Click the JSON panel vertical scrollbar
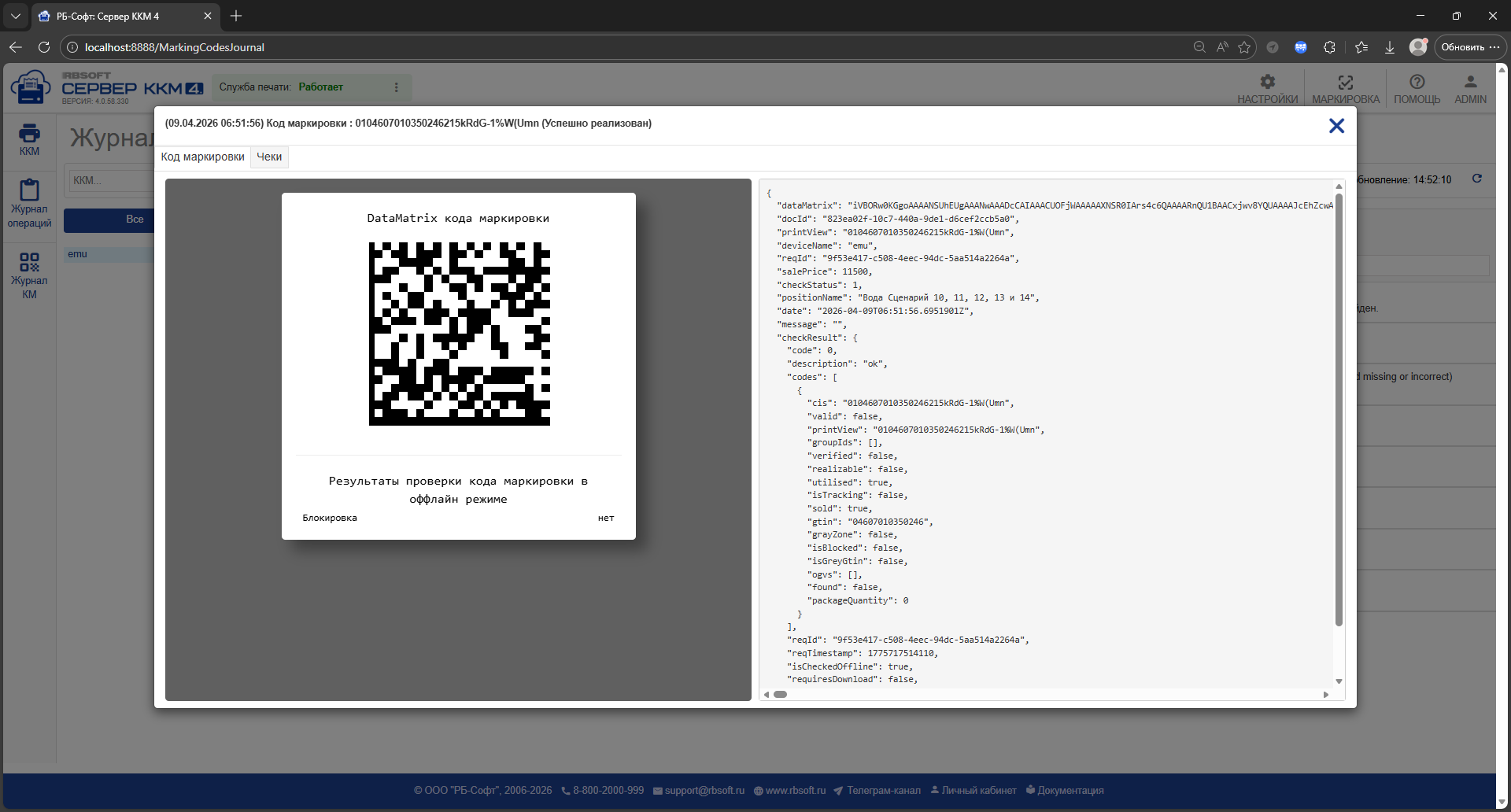Viewport: 1511px width, 812px height. click(1339, 409)
